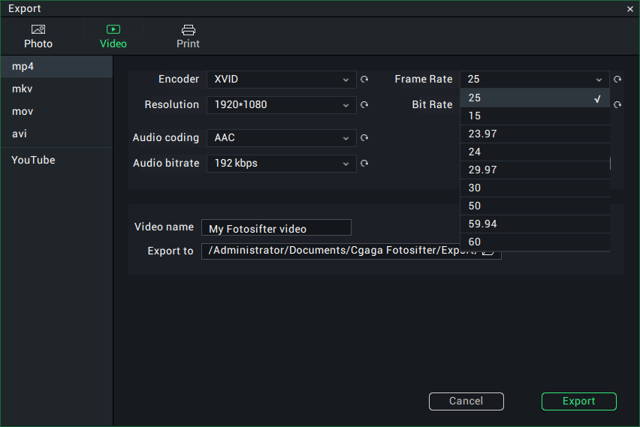Reset the Resolution setting to default
The width and height of the screenshot is (640, 427).
tap(364, 105)
